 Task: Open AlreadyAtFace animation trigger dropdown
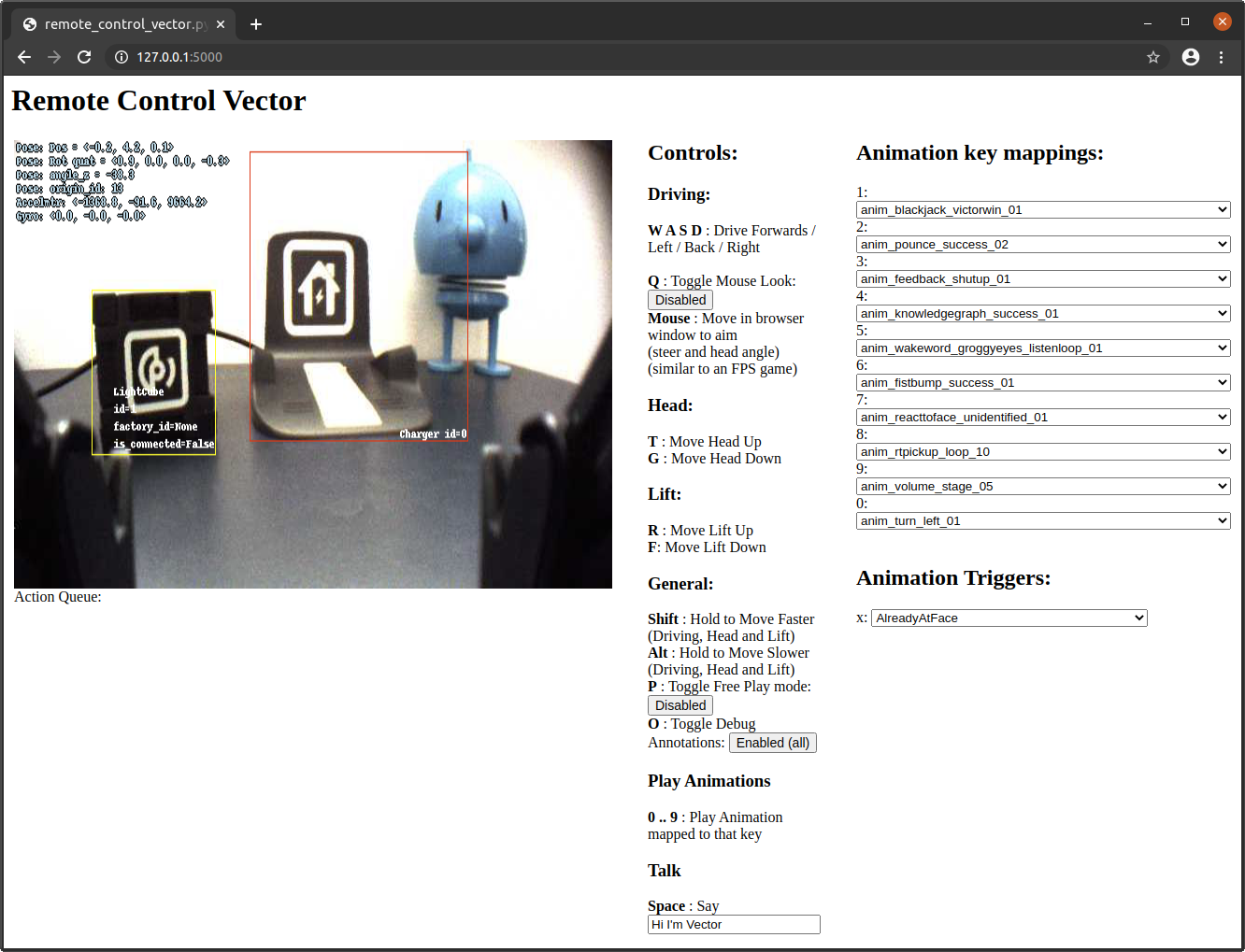(x=1009, y=618)
